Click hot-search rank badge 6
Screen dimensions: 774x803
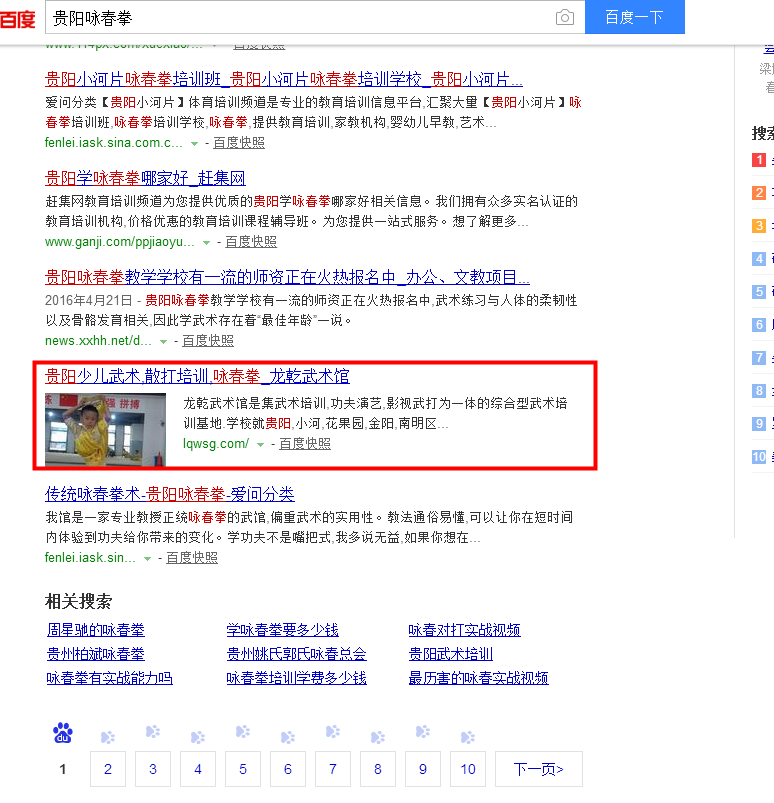click(x=759, y=325)
